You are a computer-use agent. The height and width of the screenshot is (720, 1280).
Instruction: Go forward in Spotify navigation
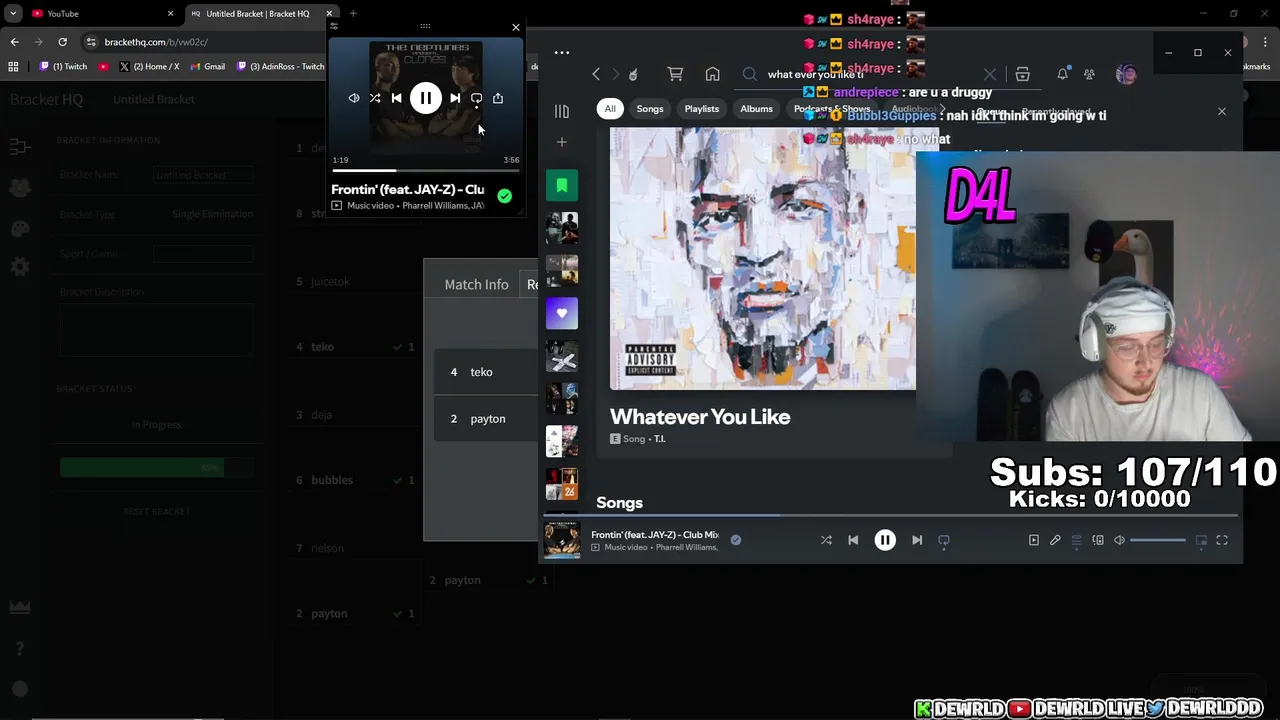coord(615,74)
